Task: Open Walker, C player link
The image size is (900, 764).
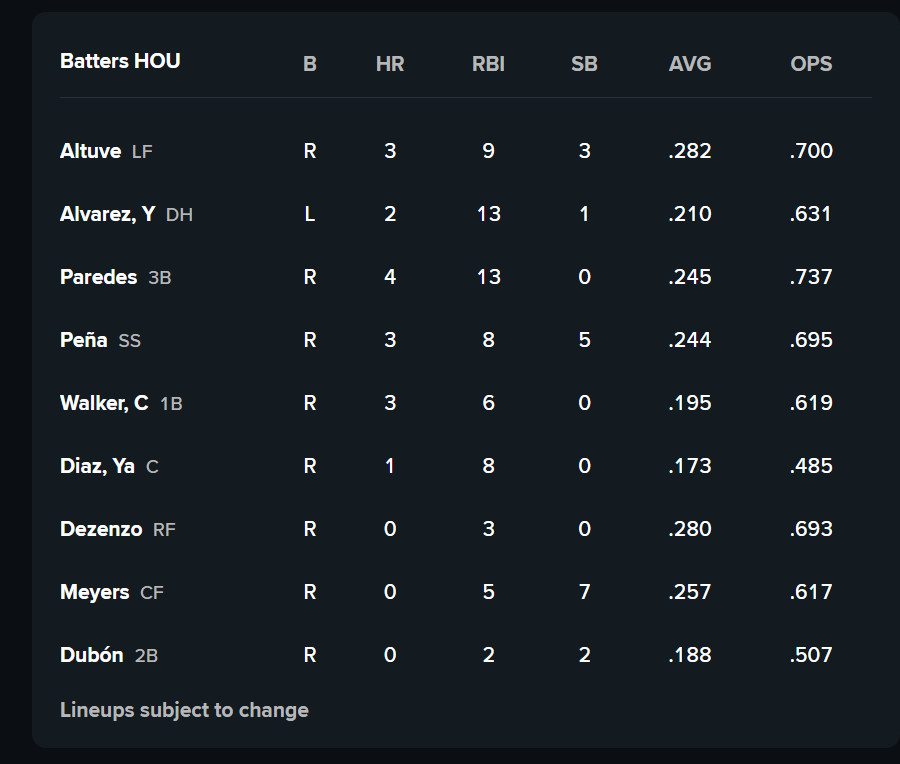Action: (x=104, y=403)
